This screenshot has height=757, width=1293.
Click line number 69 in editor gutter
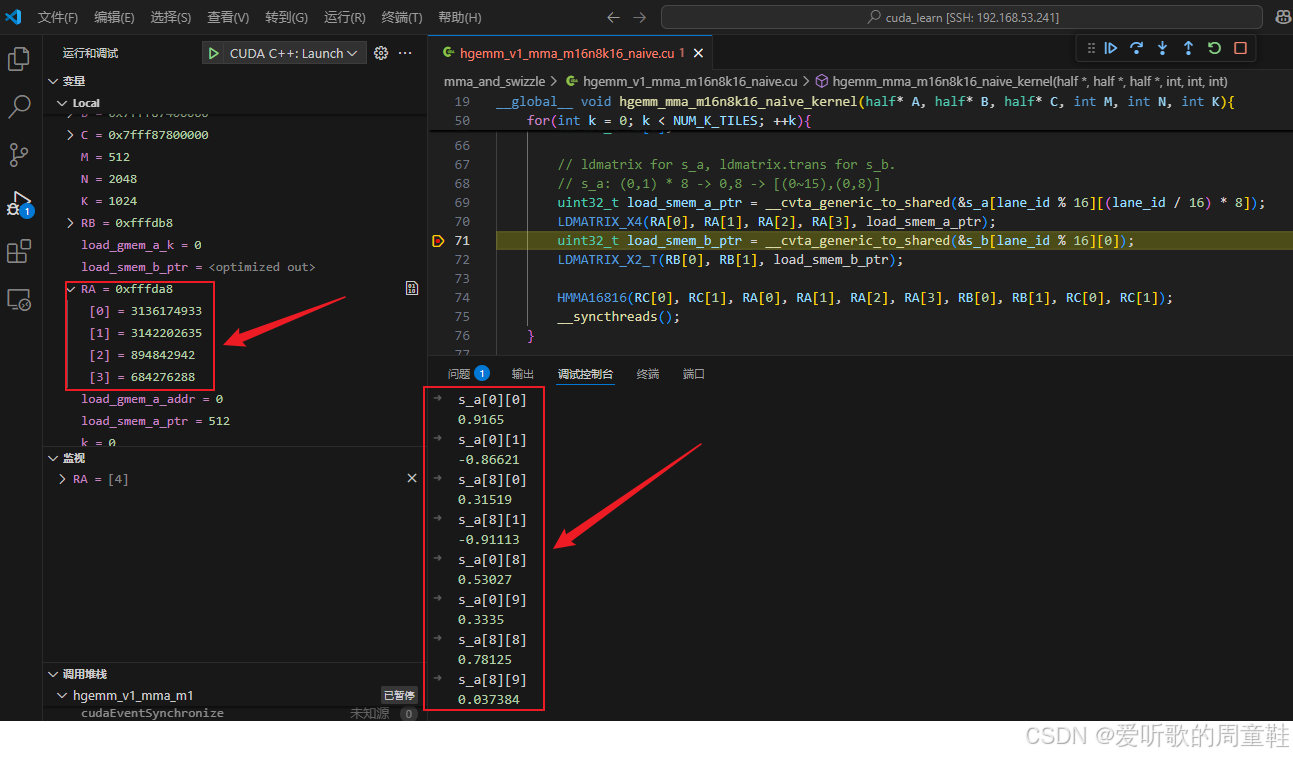point(461,202)
